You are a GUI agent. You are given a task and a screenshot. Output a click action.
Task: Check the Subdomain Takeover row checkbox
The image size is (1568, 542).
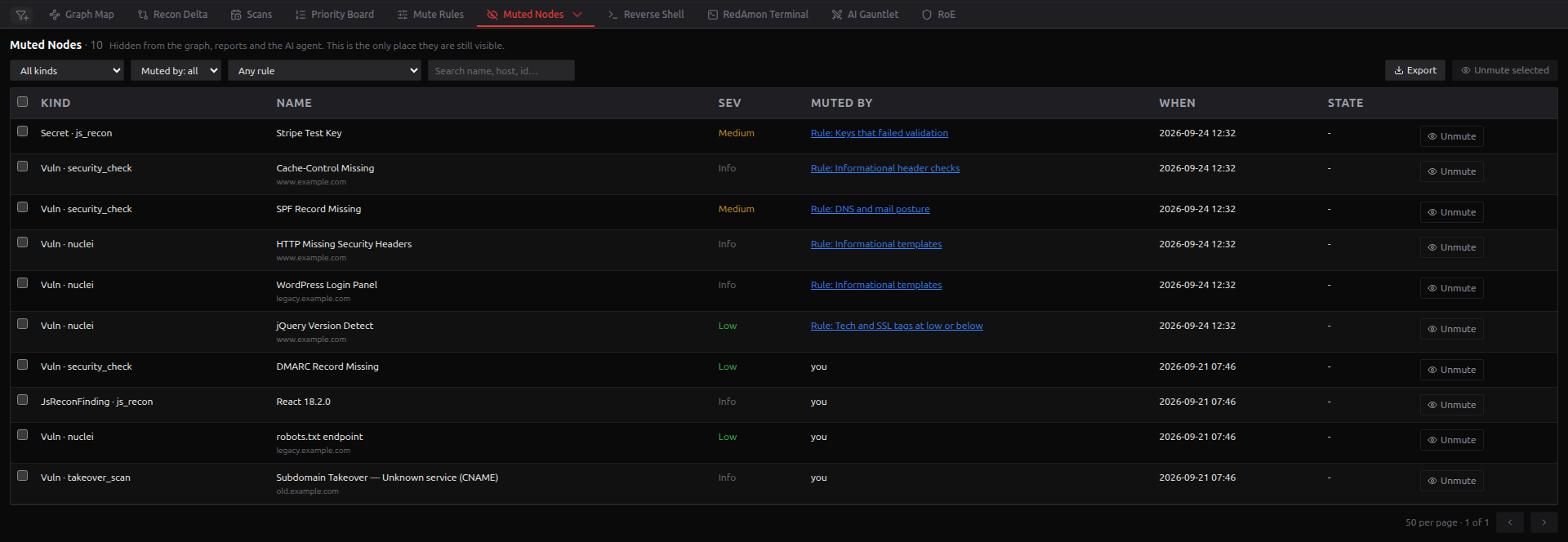(x=23, y=476)
